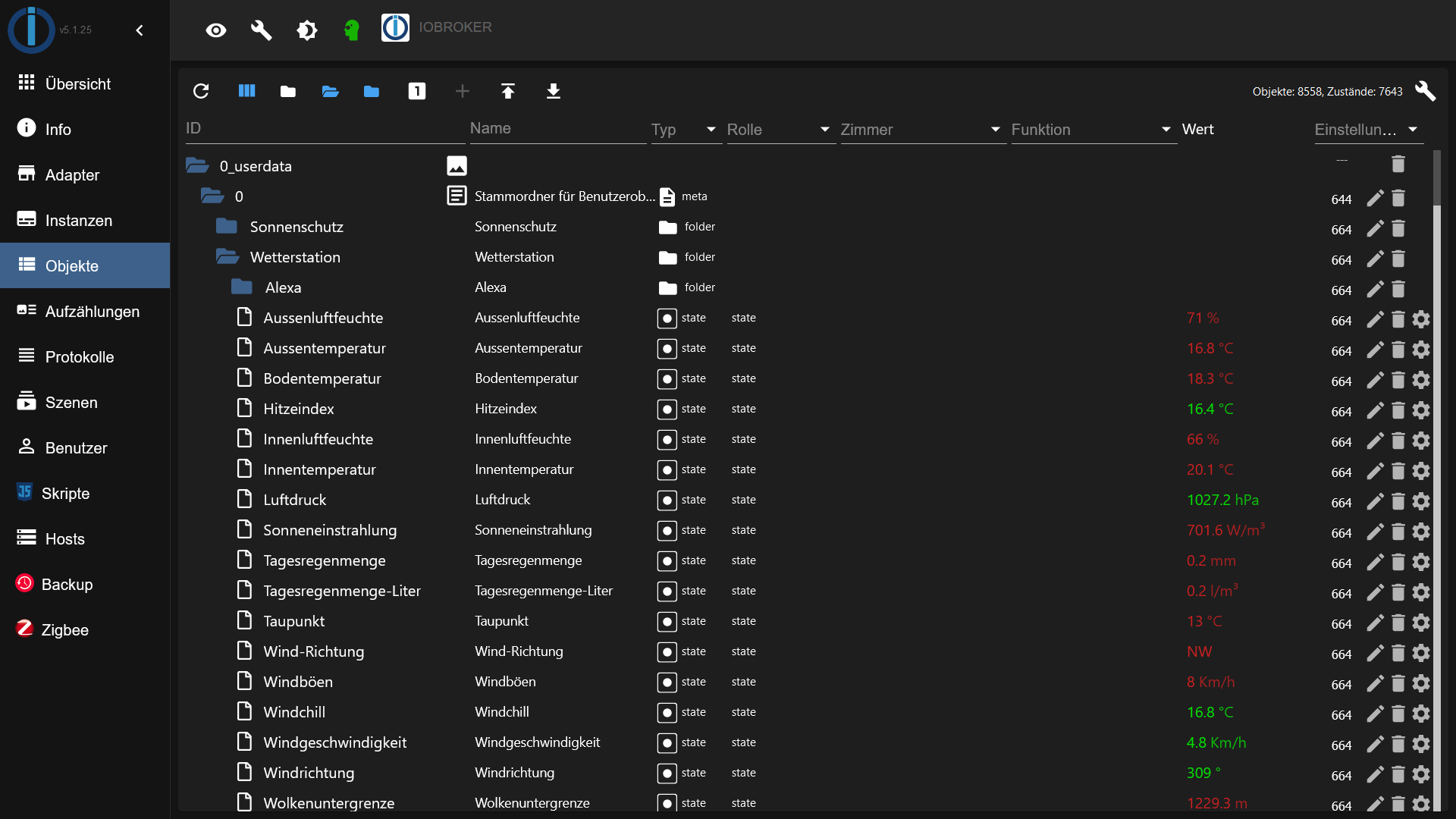The image size is (1456, 819).
Task: Open the Adapter page
Action: [x=85, y=174]
